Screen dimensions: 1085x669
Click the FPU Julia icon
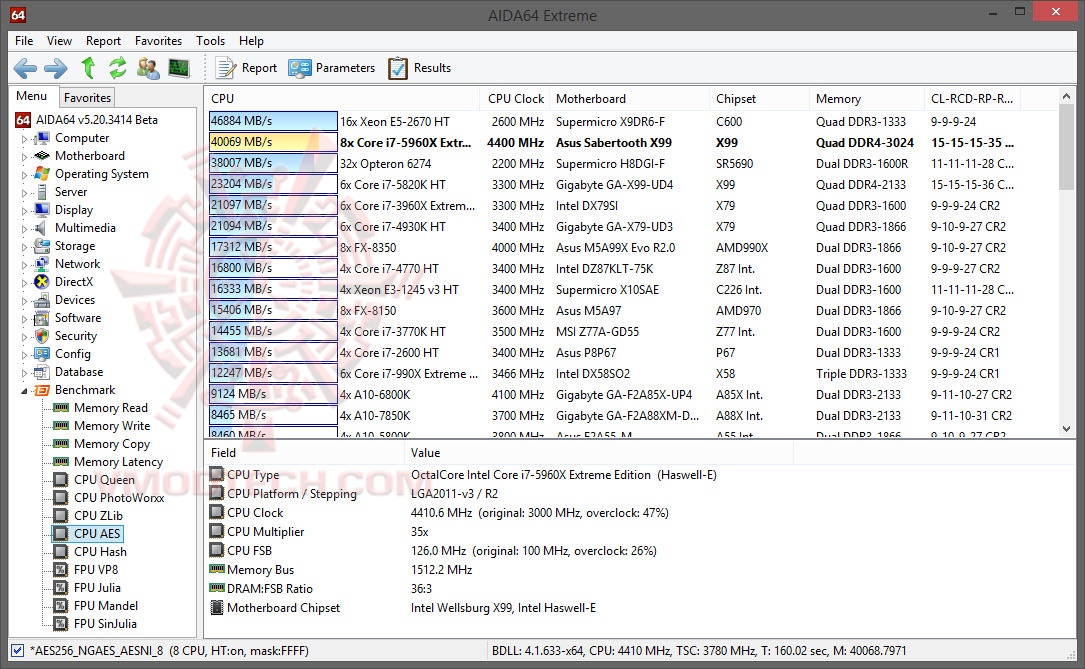pos(61,587)
